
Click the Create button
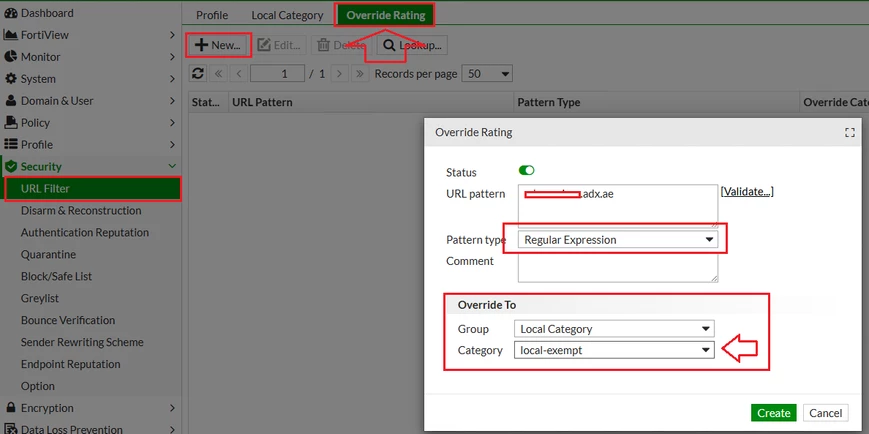click(774, 413)
